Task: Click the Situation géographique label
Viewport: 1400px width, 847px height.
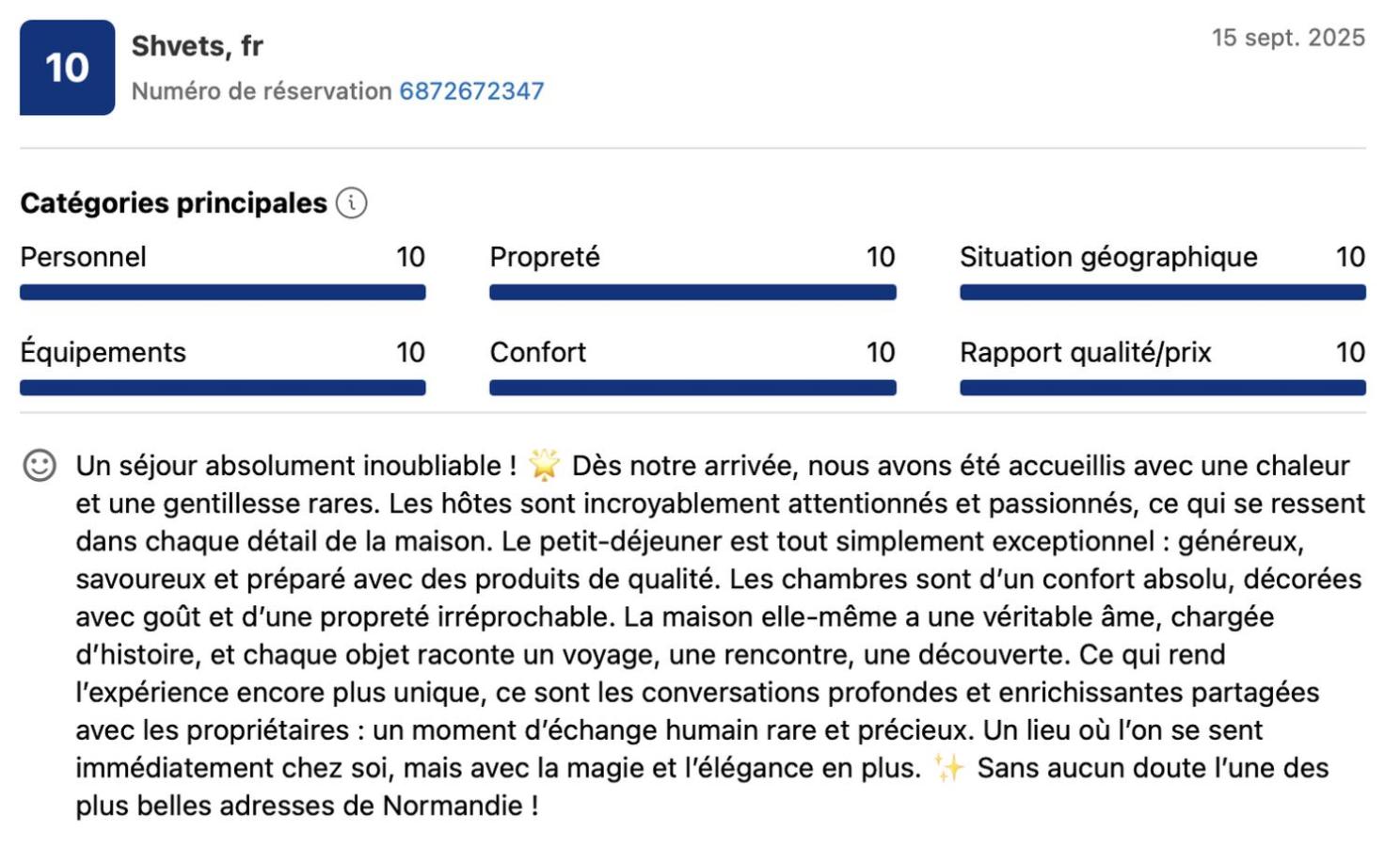Action: 1107,257
